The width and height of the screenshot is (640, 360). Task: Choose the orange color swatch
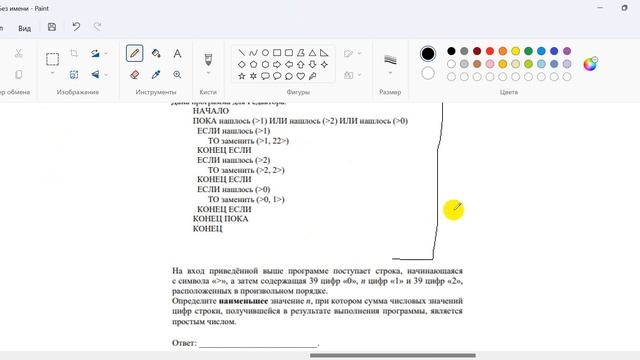click(503, 51)
